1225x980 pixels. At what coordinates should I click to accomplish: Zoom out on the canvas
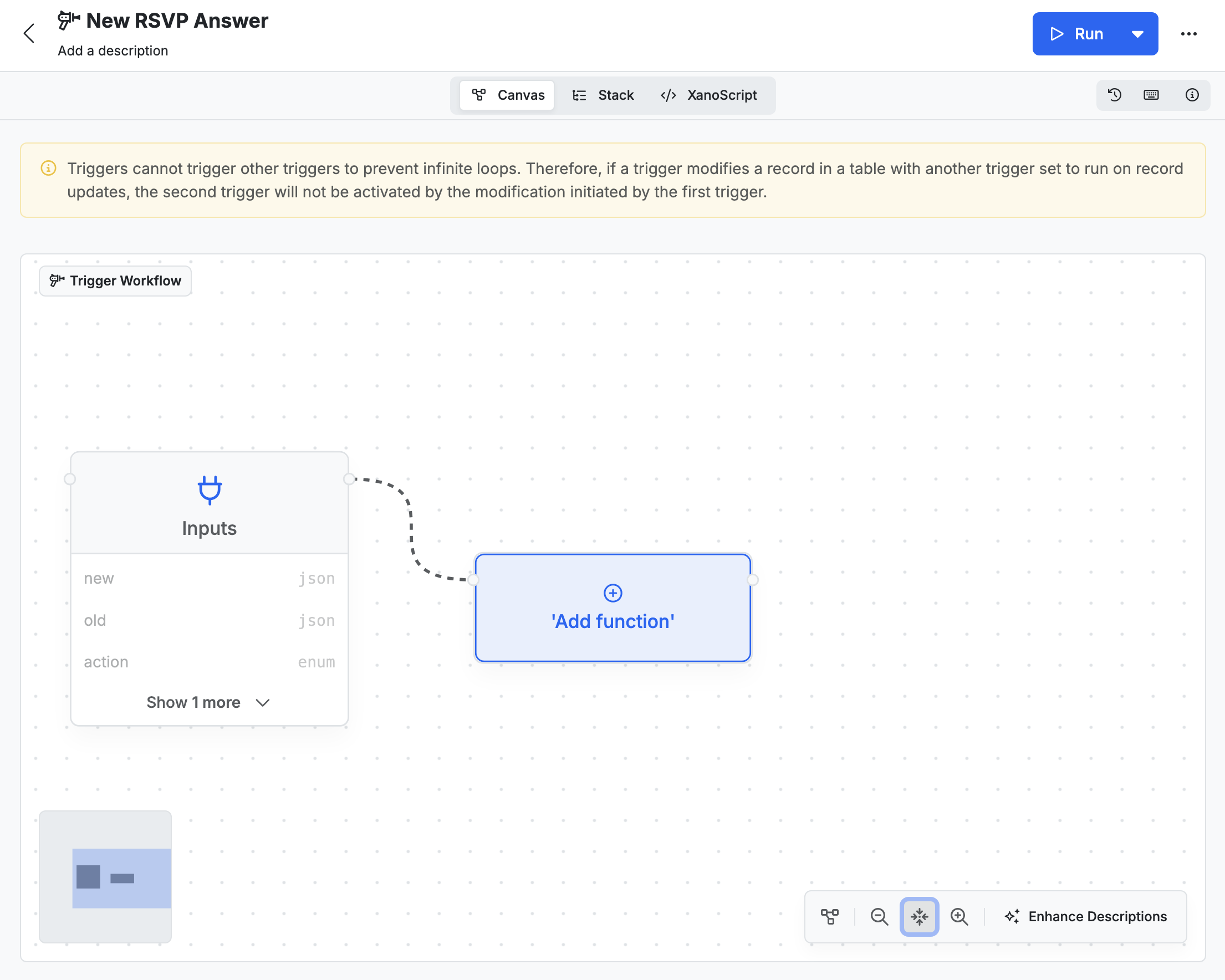[x=879, y=916]
